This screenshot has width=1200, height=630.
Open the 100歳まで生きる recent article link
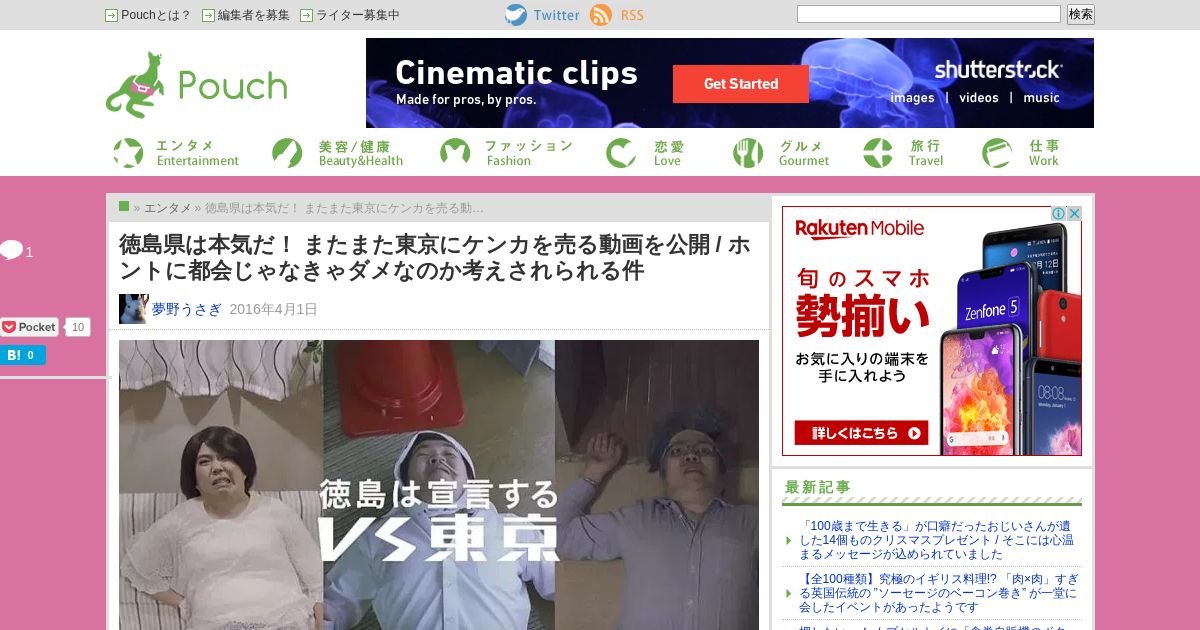936,539
